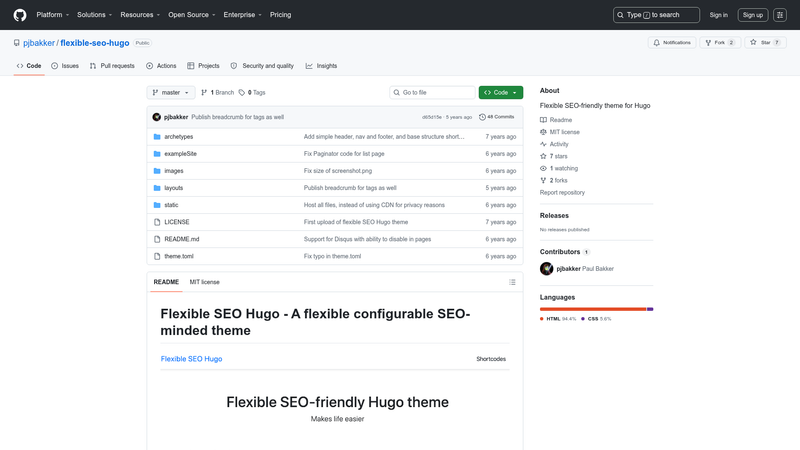The width and height of the screenshot is (800, 450).
Task: Switch to the Issues tab
Action: 65,66
